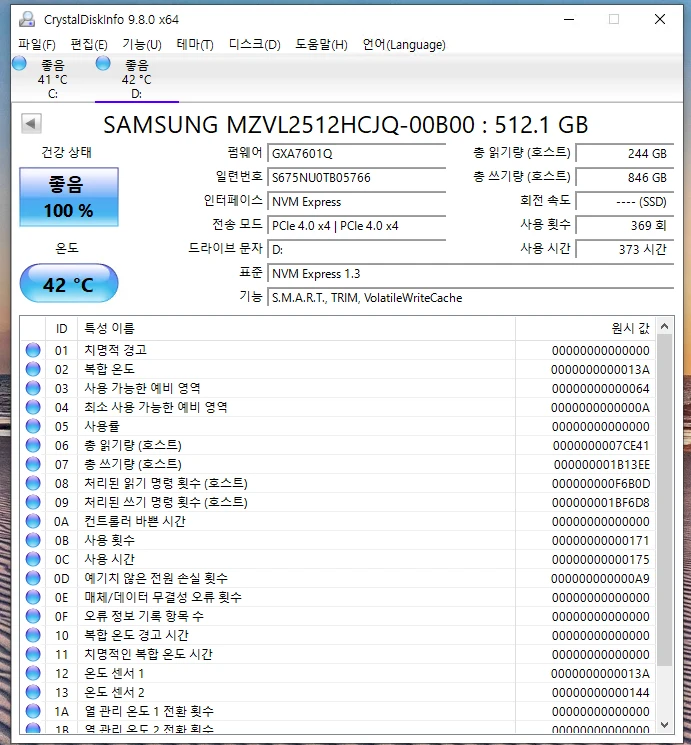The image size is (691, 745).
Task: Select attribute name 사용률
Action: (x=102, y=426)
